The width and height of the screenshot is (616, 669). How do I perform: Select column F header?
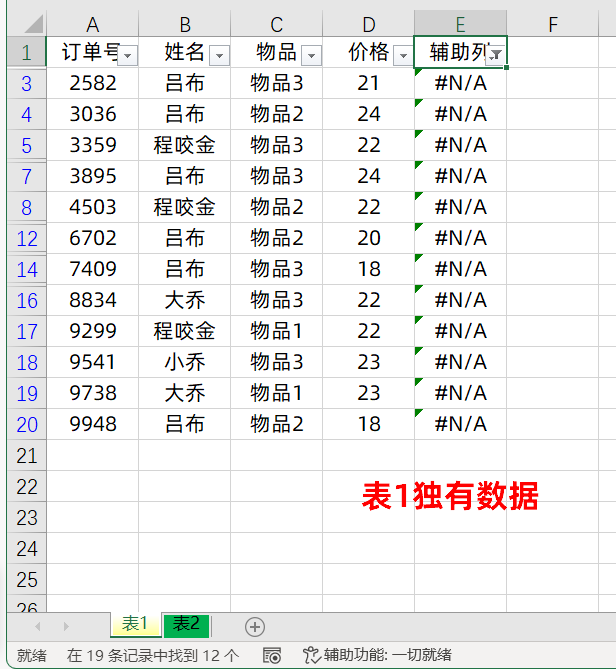(x=553, y=24)
